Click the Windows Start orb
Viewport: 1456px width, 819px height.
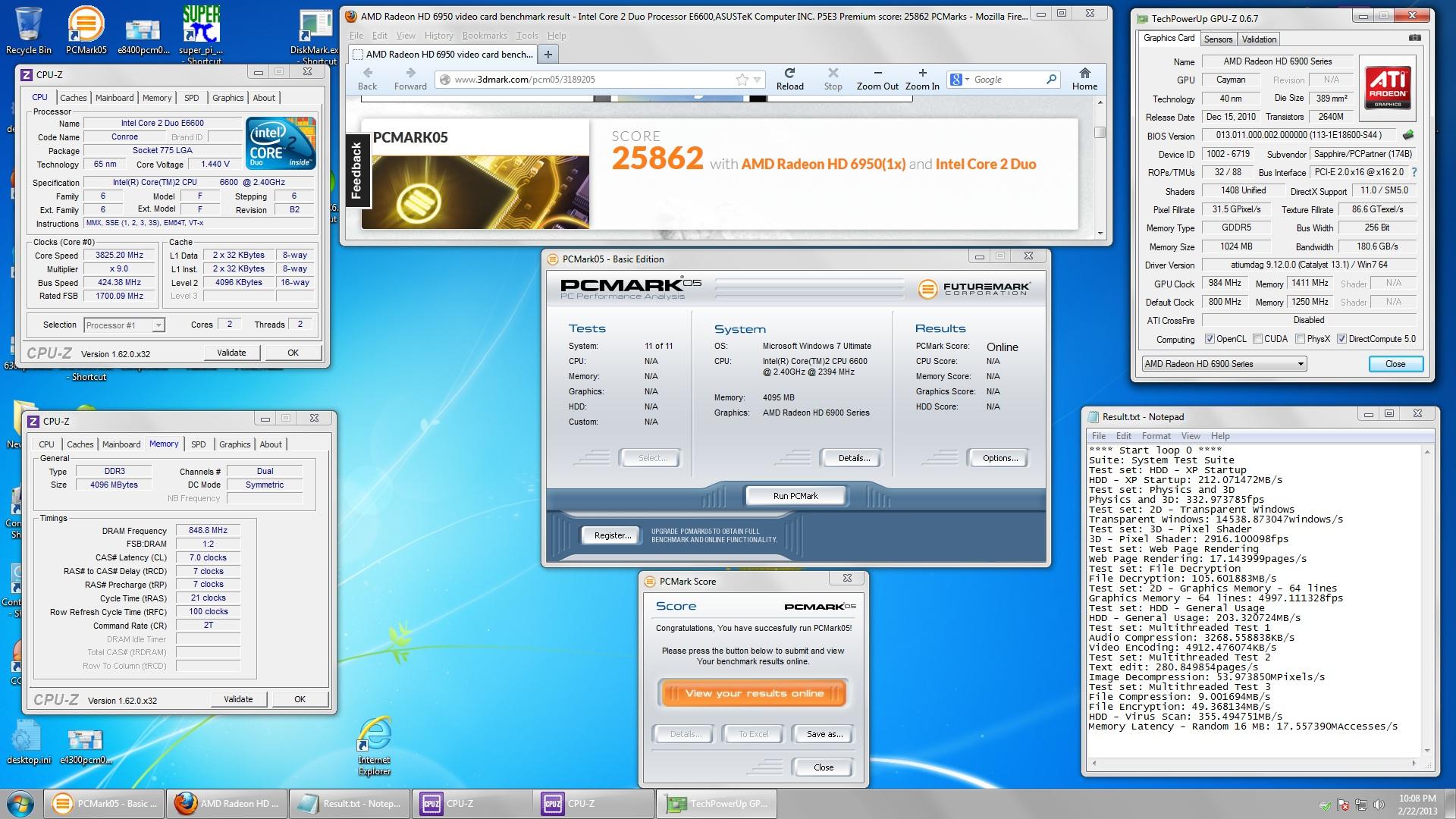pos(20,804)
